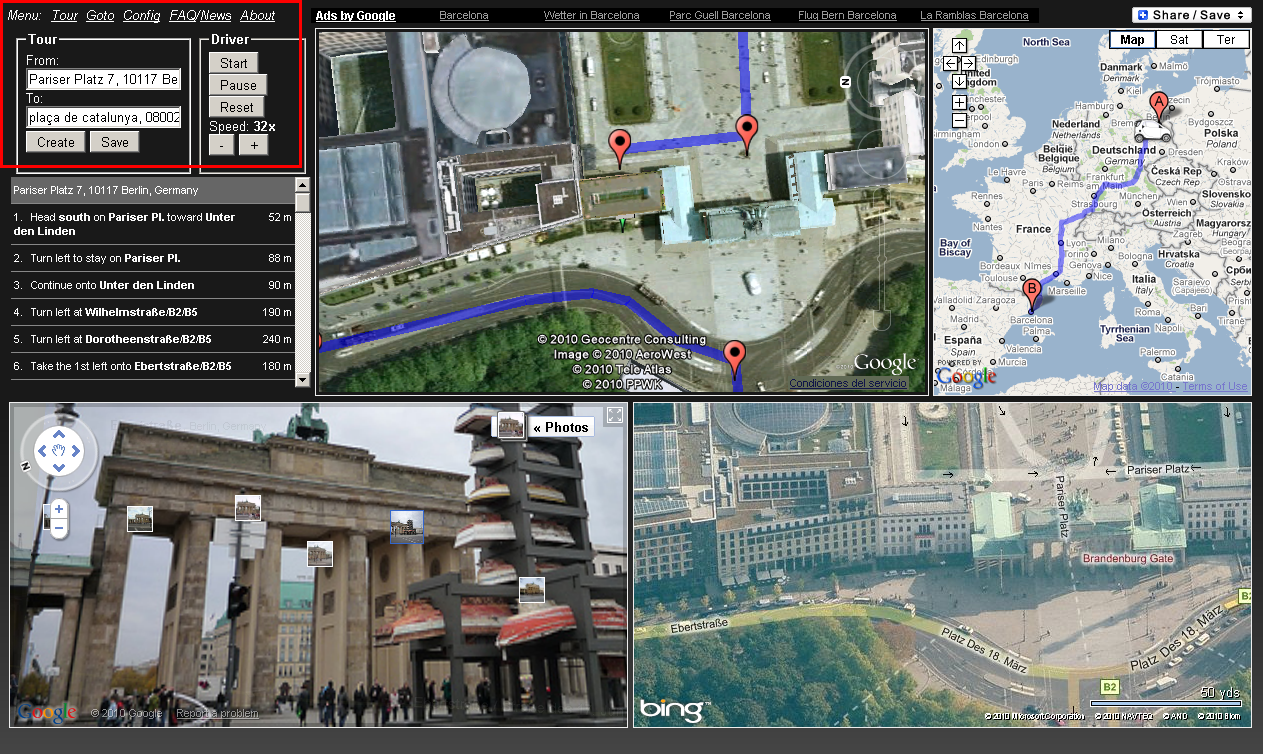Screen dimensions: 1263x754
Task: Open the Parc Guell Barcelona ad link
Action: (x=720, y=16)
